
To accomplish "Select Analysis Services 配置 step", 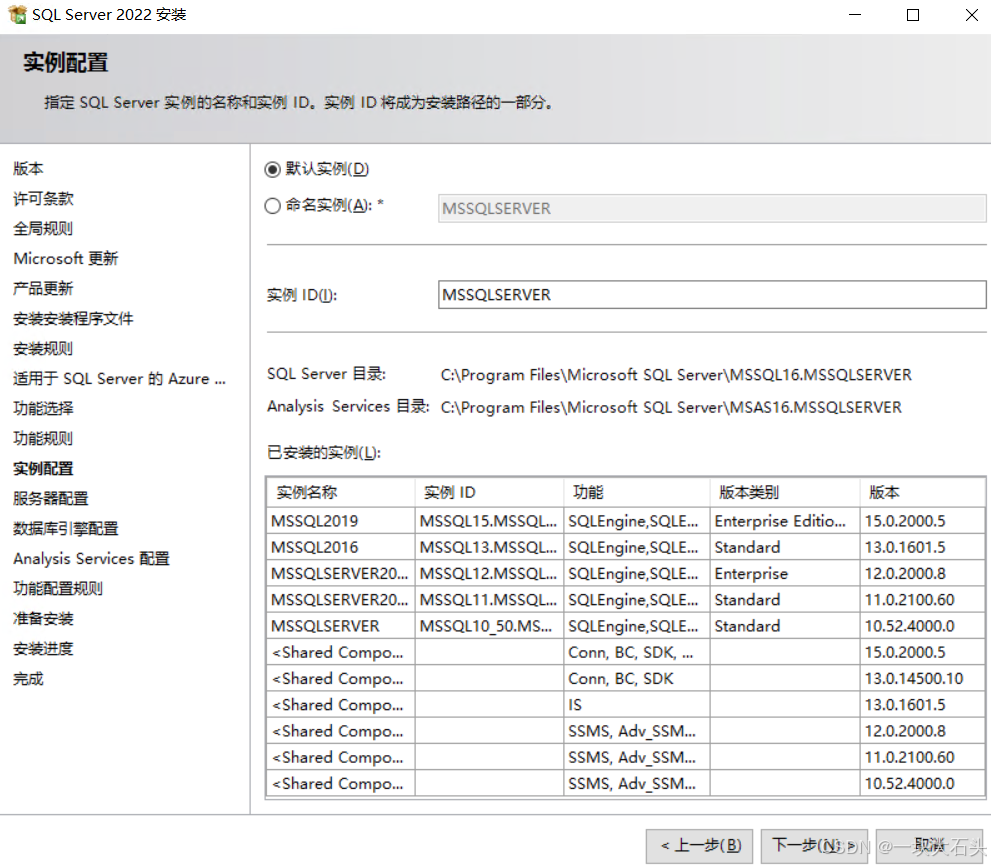I will coord(92,559).
